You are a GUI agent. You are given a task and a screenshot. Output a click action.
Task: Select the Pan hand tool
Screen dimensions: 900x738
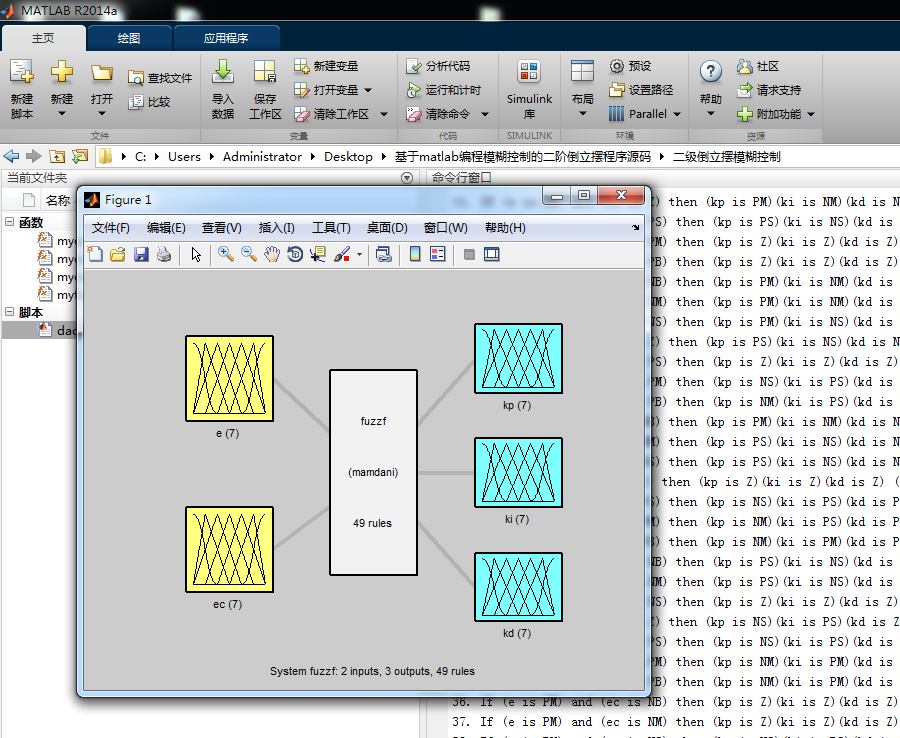coord(272,254)
